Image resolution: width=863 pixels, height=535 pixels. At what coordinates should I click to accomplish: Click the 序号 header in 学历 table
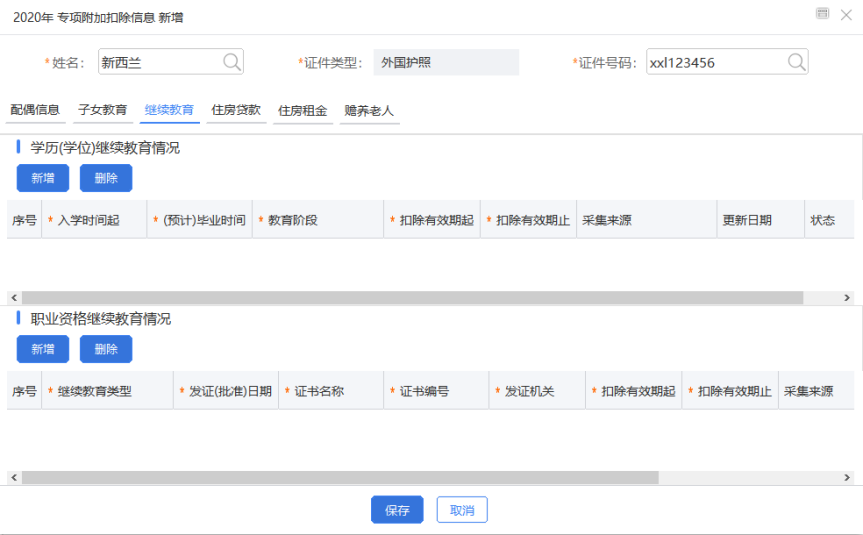pyautogui.click(x=24, y=220)
